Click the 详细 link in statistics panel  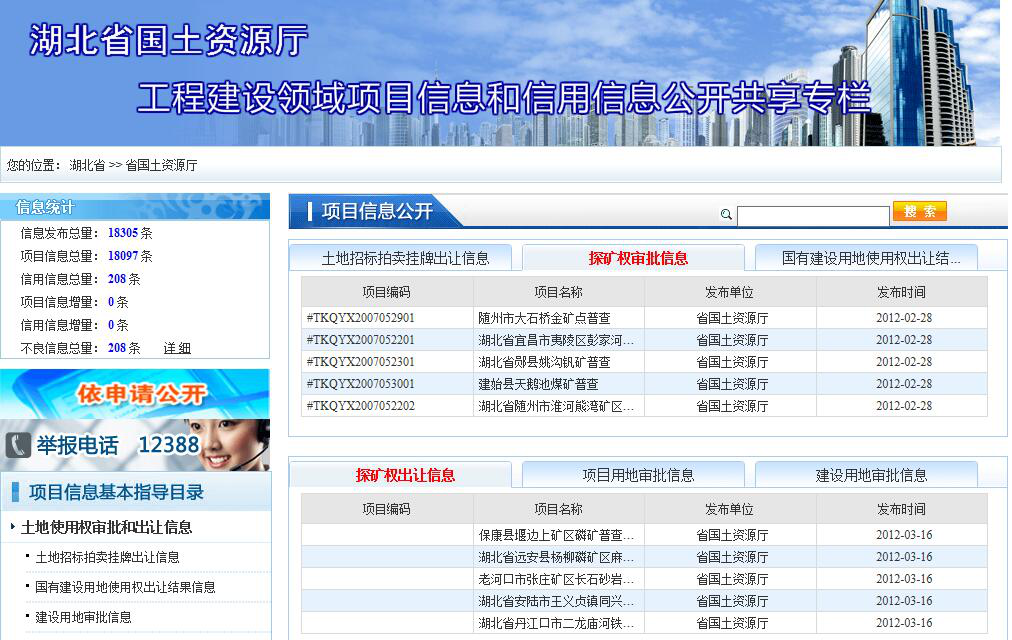pyautogui.click(x=177, y=348)
